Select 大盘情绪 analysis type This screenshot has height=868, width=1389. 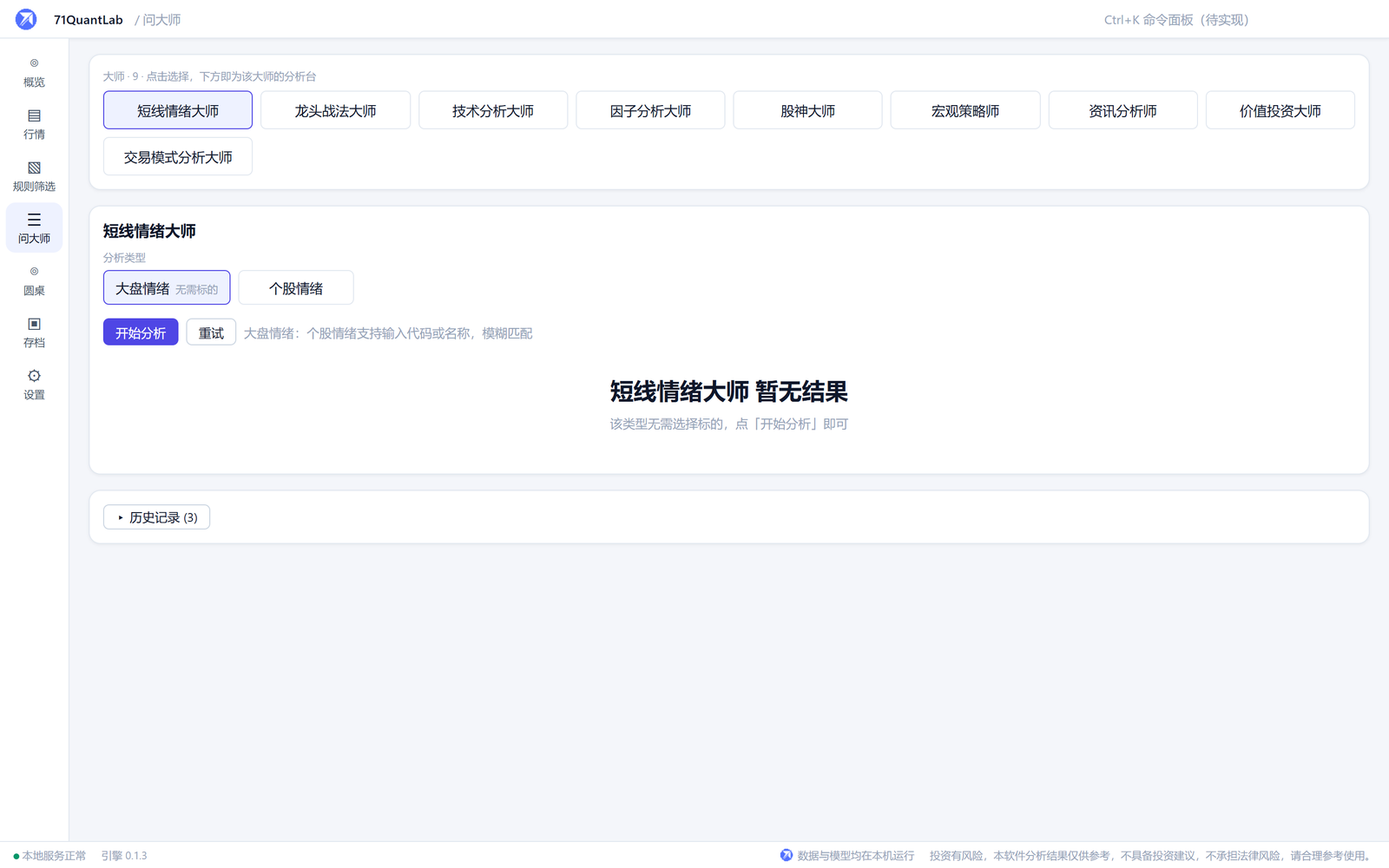point(167,287)
